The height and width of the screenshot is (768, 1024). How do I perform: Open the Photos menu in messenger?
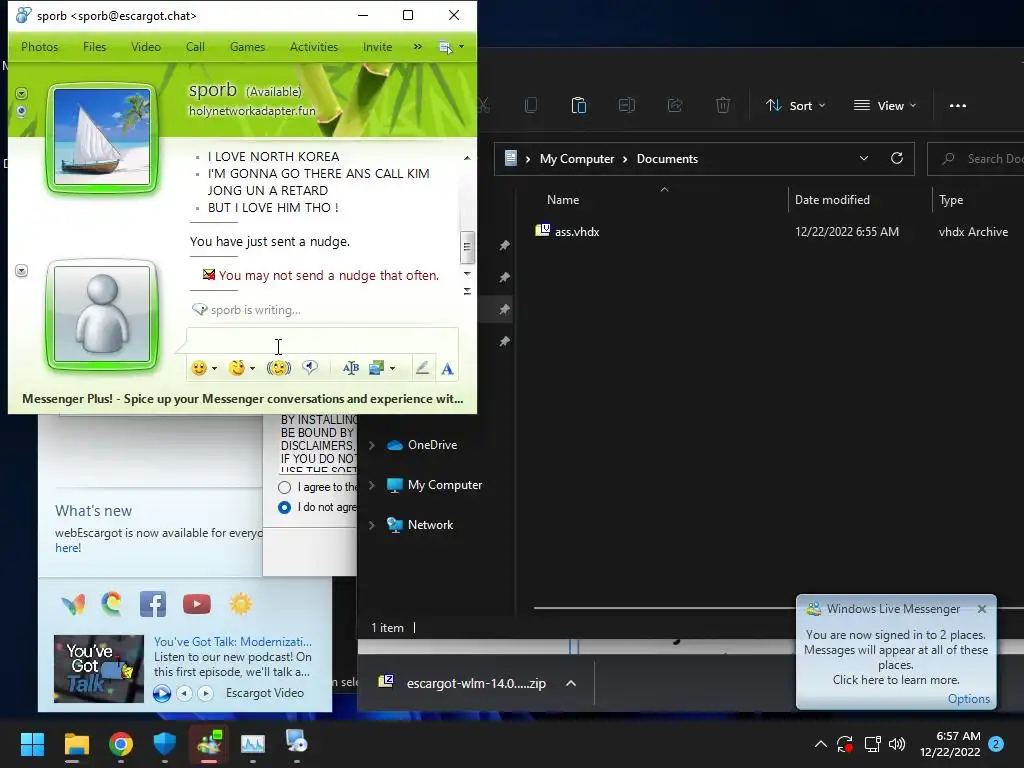point(39,47)
